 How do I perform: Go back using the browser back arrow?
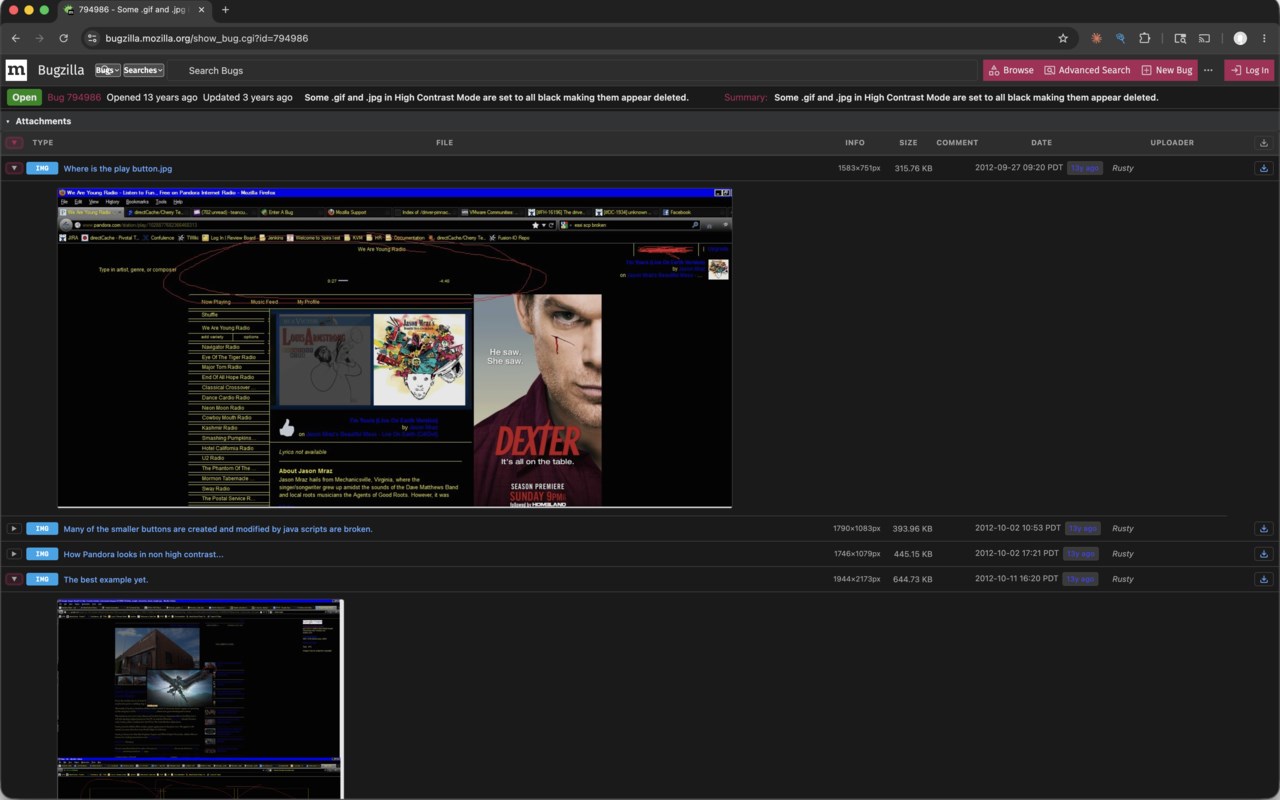coord(15,38)
